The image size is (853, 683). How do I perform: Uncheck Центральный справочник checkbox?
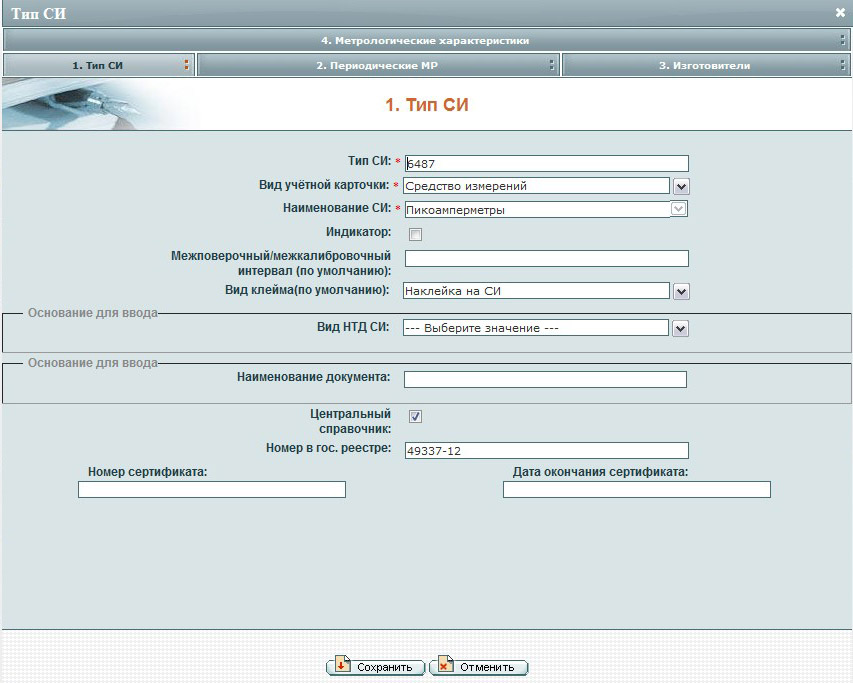(x=415, y=417)
